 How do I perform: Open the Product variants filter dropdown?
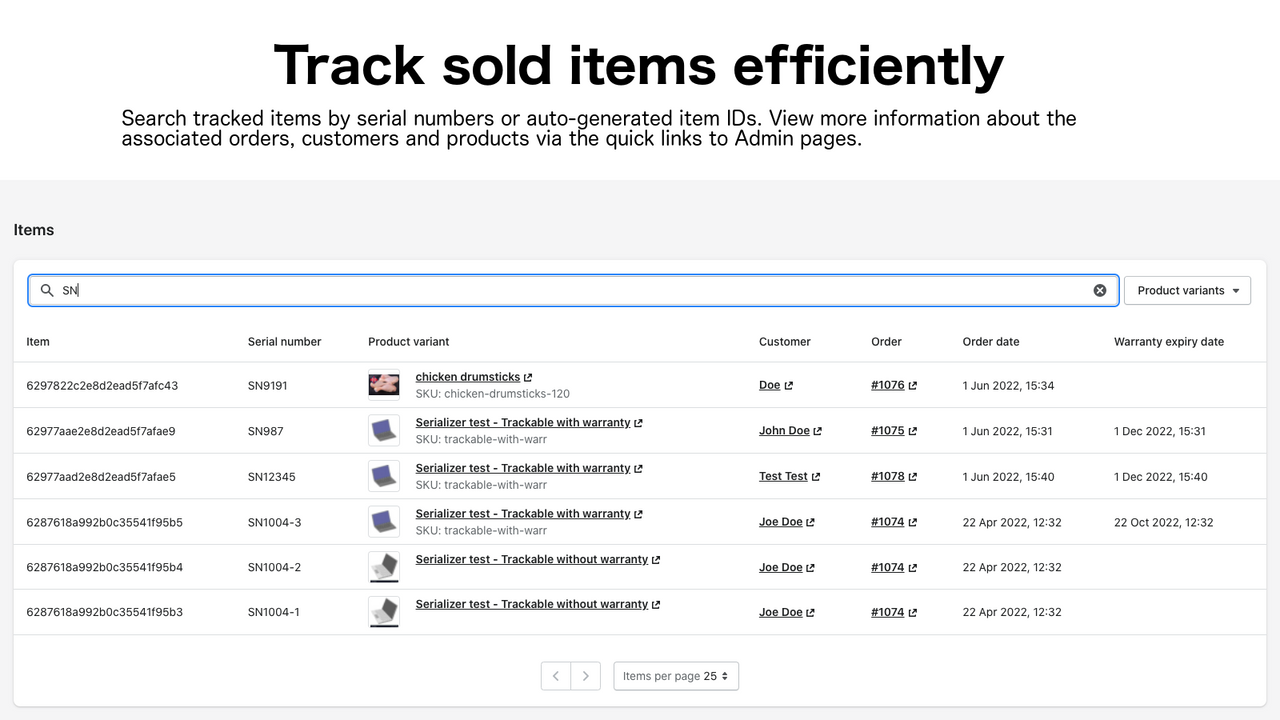click(1187, 290)
